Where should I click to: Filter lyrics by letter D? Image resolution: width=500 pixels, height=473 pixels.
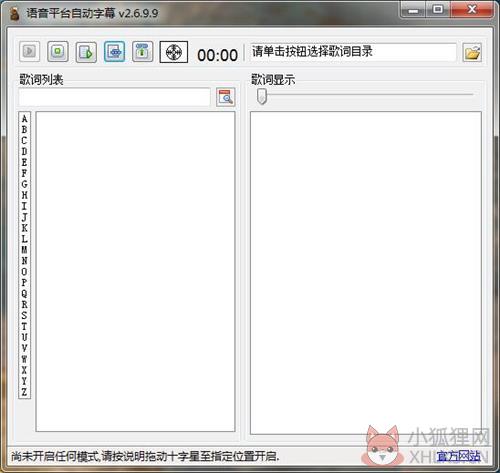pyautogui.click(x=24, y=151)
